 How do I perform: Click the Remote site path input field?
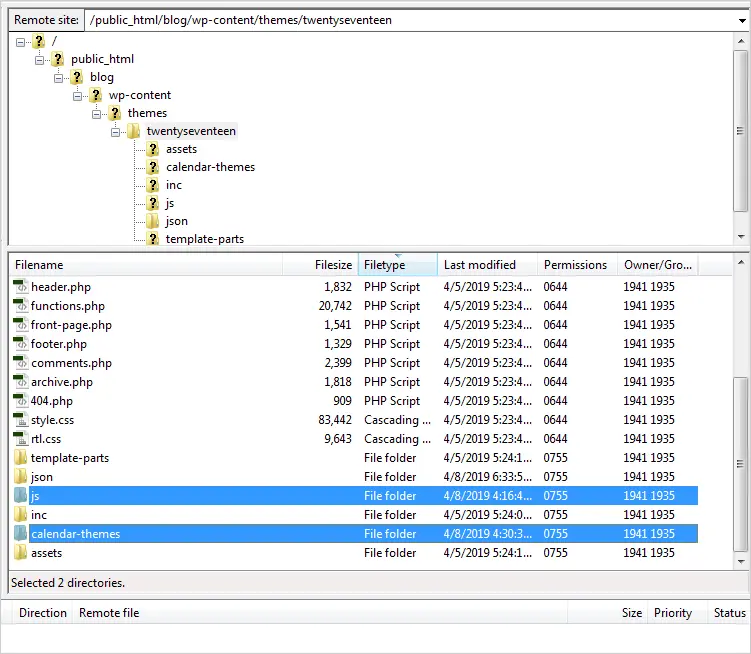click(410, 20)
